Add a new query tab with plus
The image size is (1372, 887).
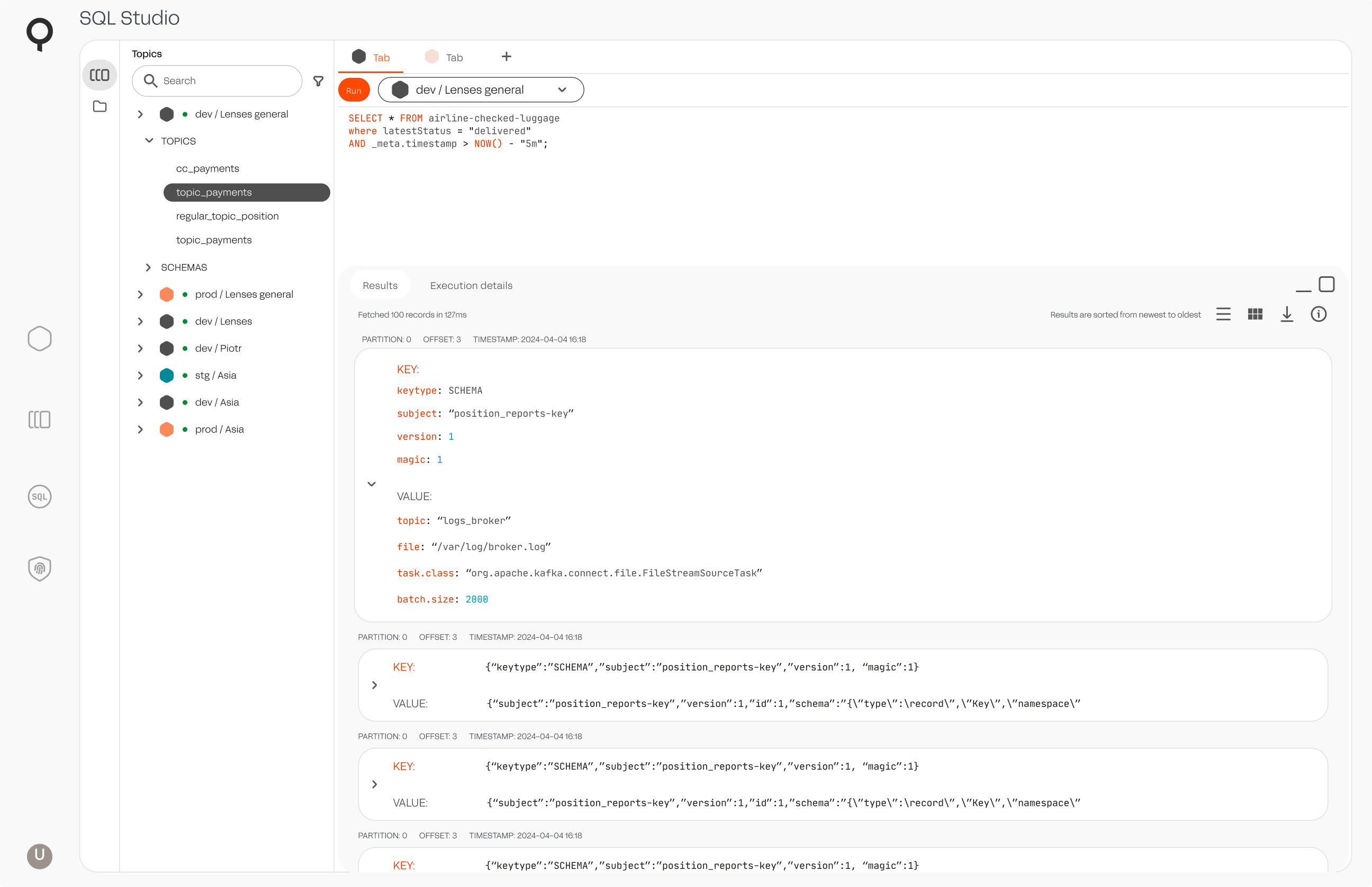click(506, 57)
